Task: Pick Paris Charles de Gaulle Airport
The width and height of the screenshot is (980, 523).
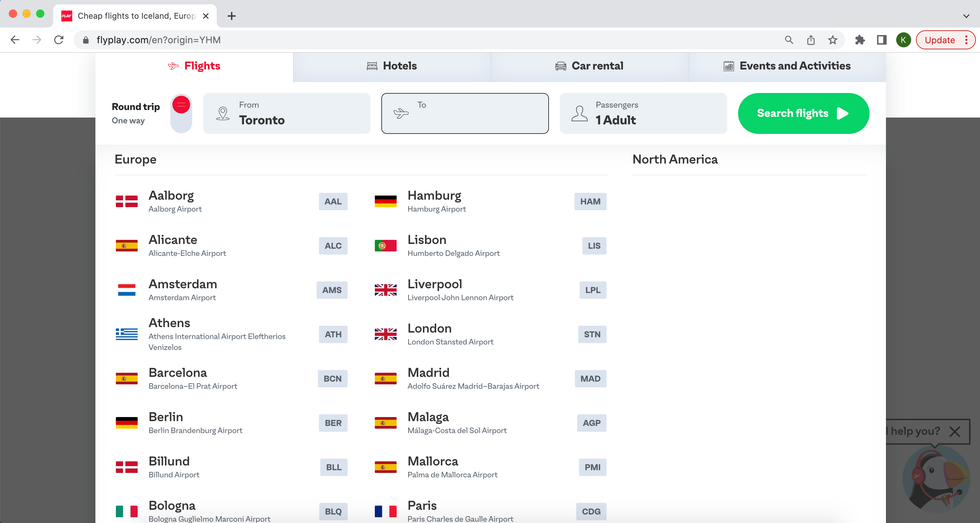Action: click(490, 512)
